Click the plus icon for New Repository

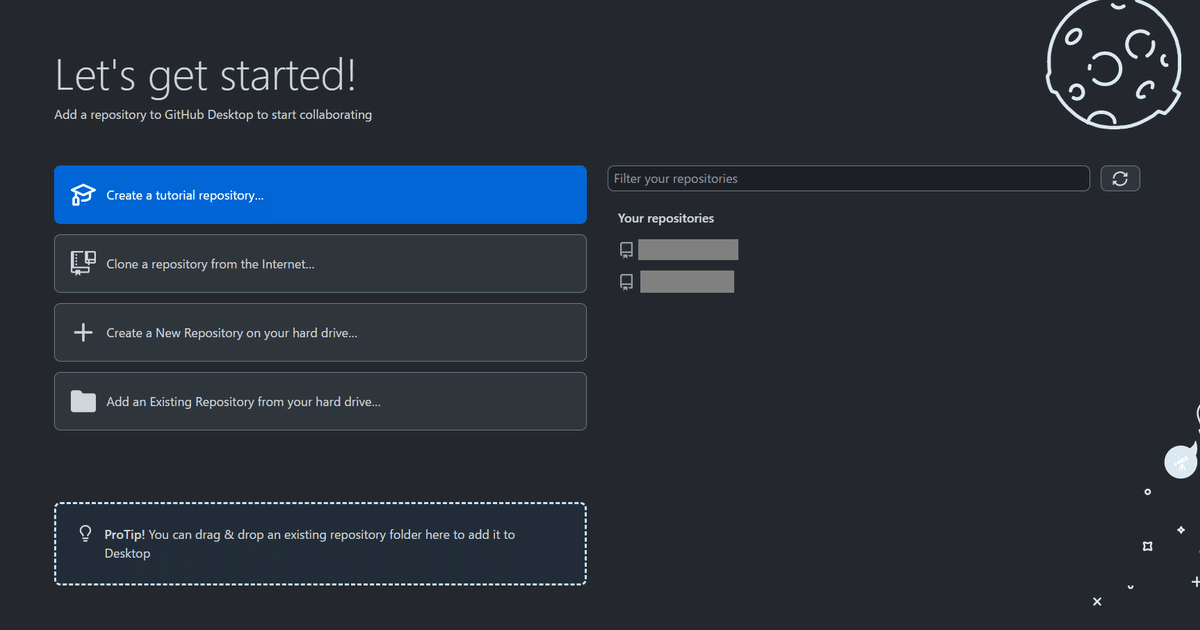click(83, 333)
